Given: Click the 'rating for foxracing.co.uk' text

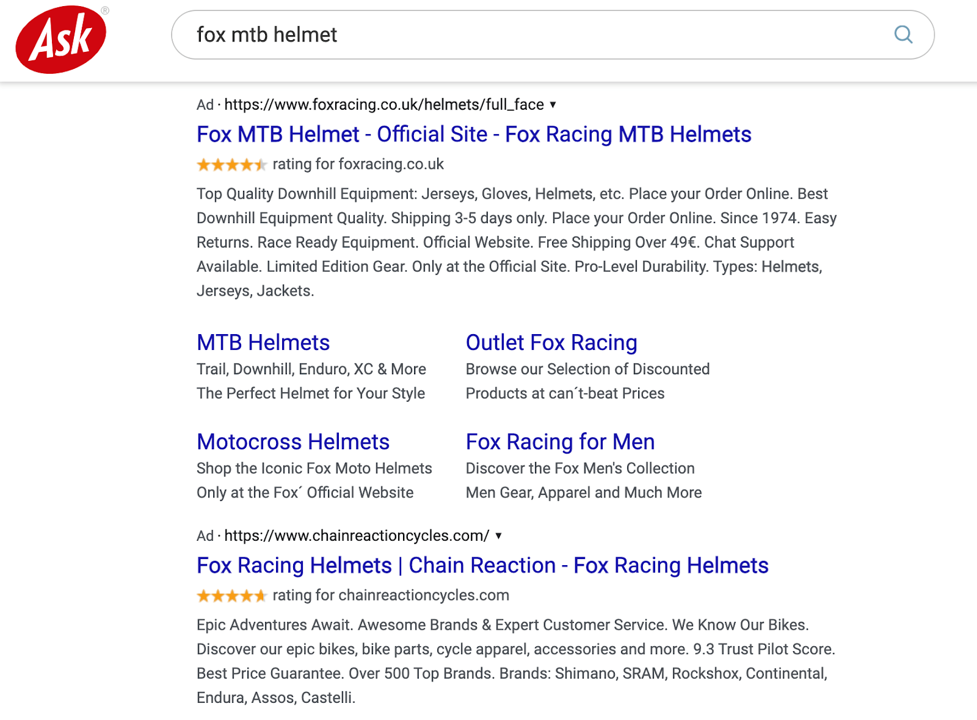Looking at the screenshot, I should coord(358,165).
